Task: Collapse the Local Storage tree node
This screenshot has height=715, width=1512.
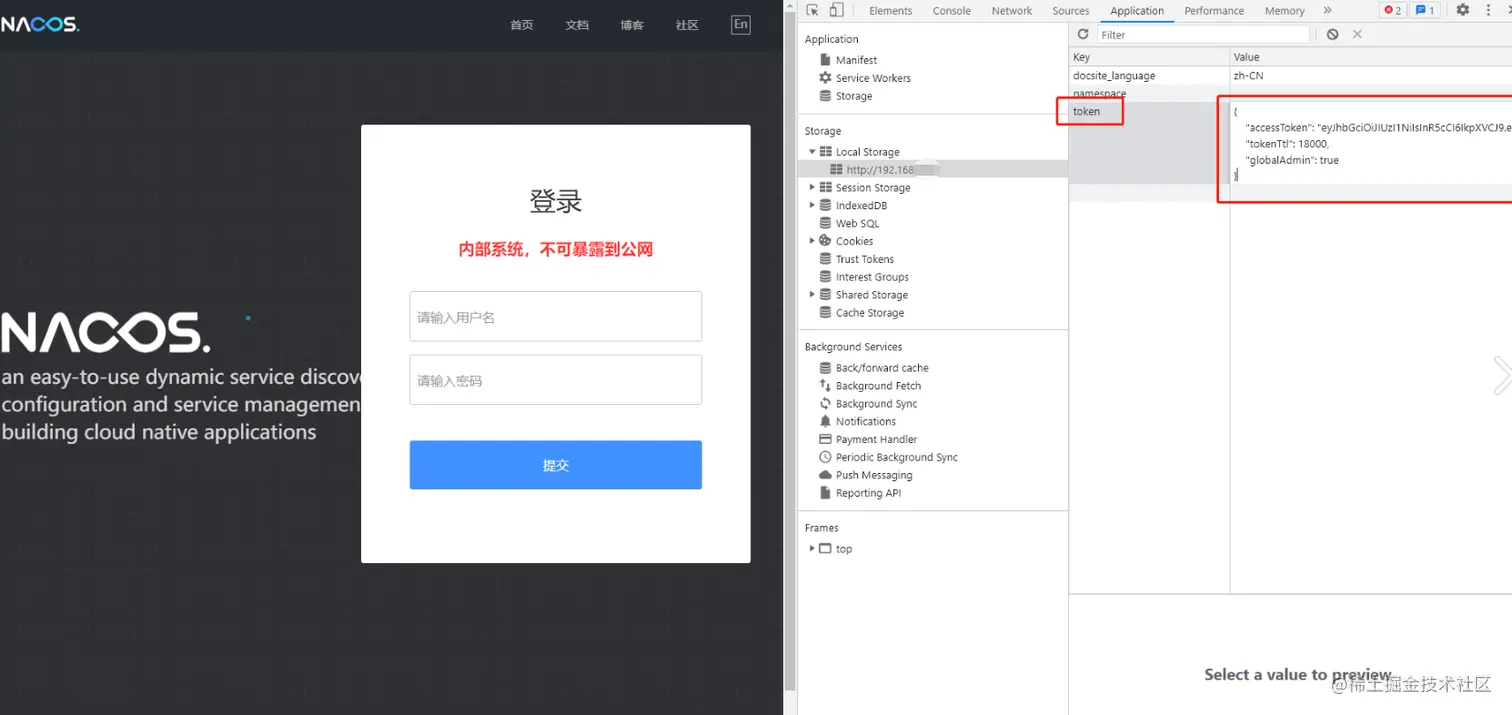Action: pos(812,152)
